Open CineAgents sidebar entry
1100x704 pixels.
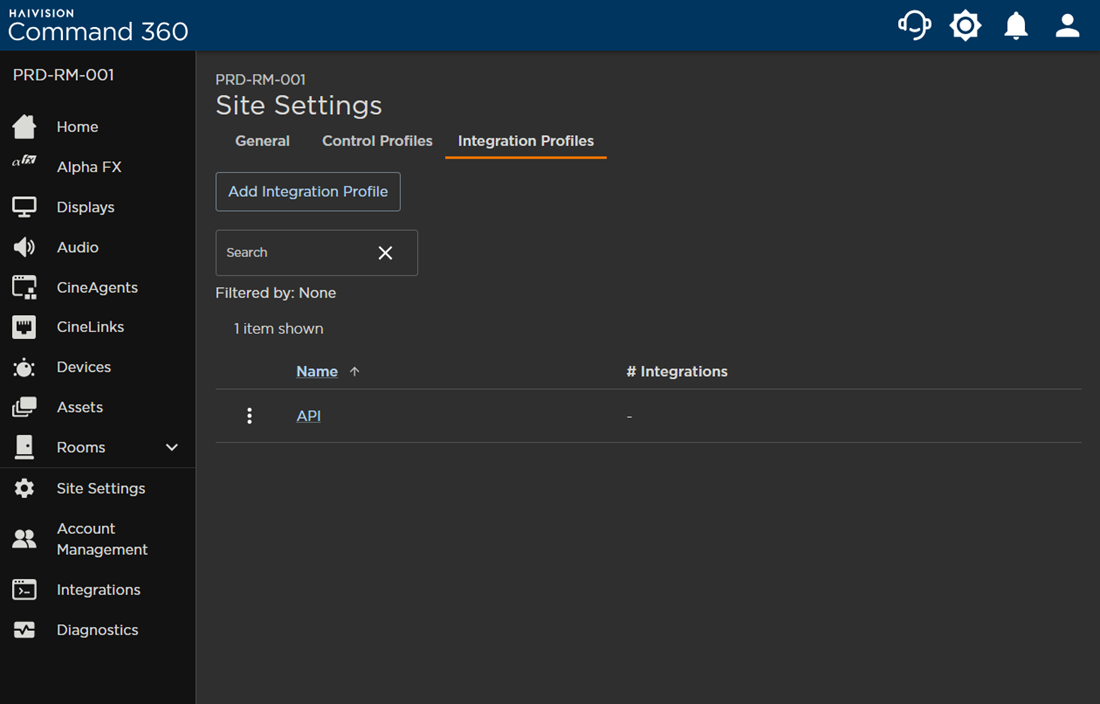[98, 287]
